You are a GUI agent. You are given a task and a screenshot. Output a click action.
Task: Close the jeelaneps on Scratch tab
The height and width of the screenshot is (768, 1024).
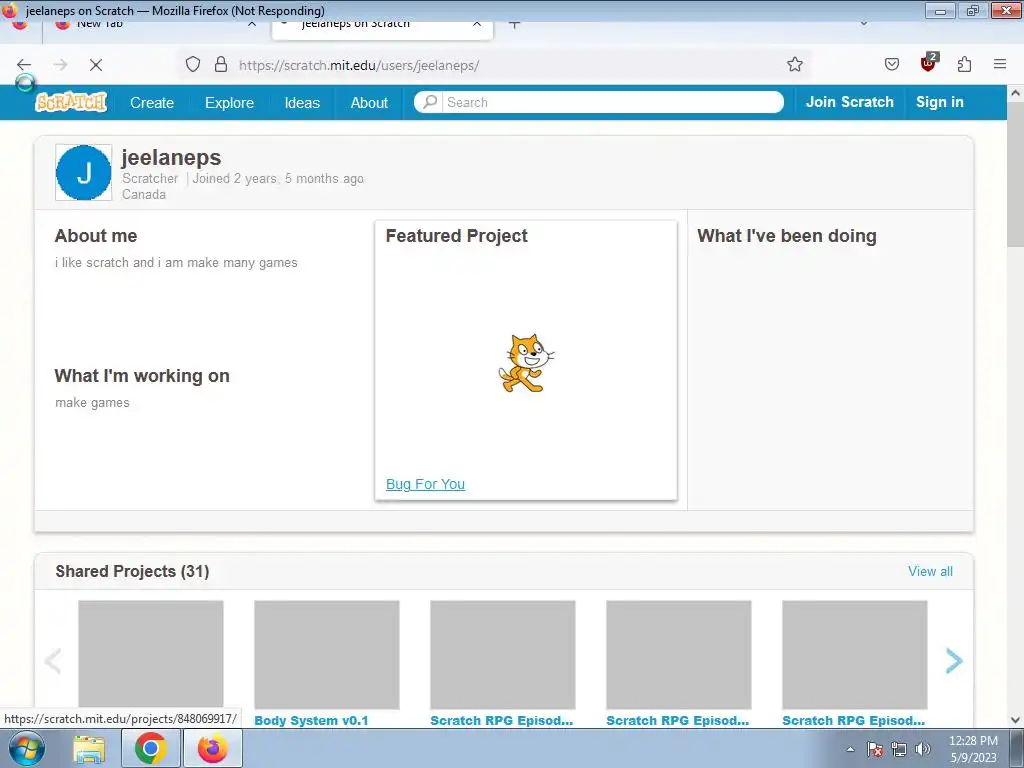[x=477, y=25]
